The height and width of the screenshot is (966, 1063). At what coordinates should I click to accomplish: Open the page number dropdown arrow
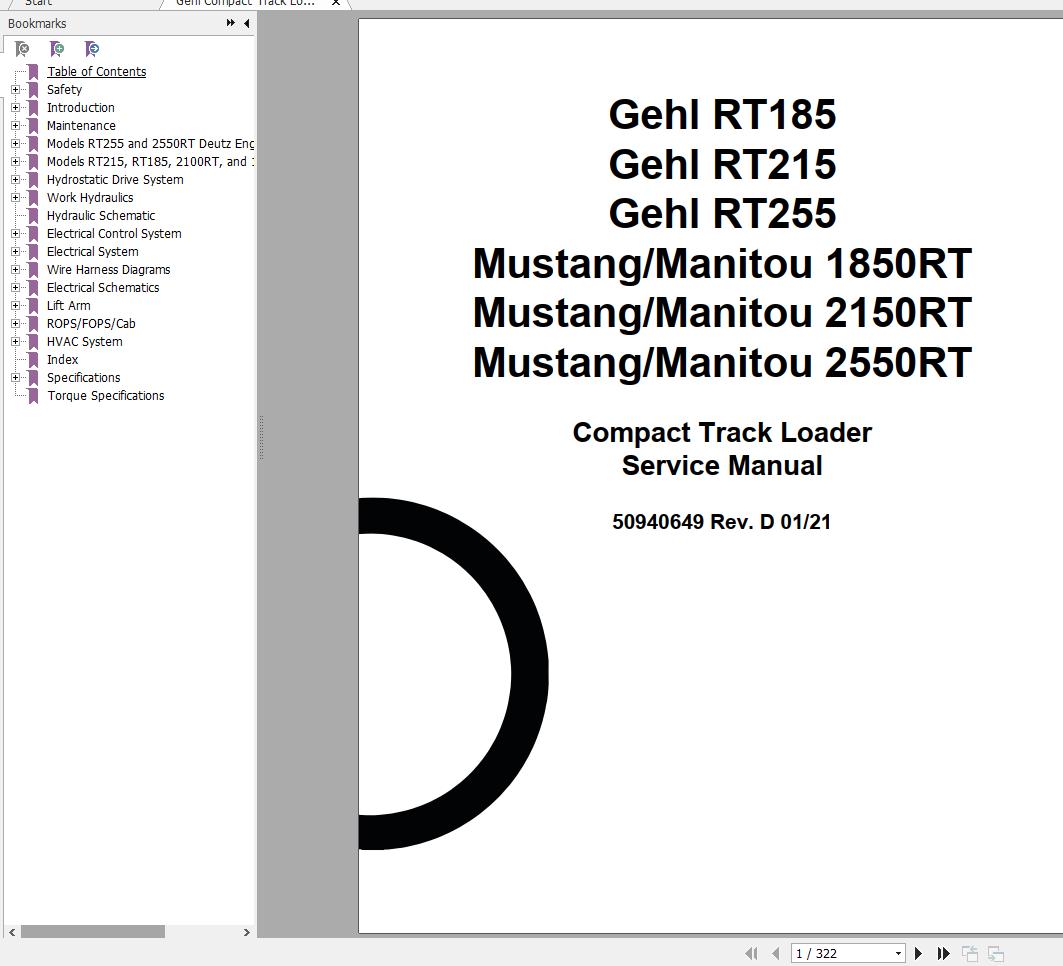(x=897, y=953)
